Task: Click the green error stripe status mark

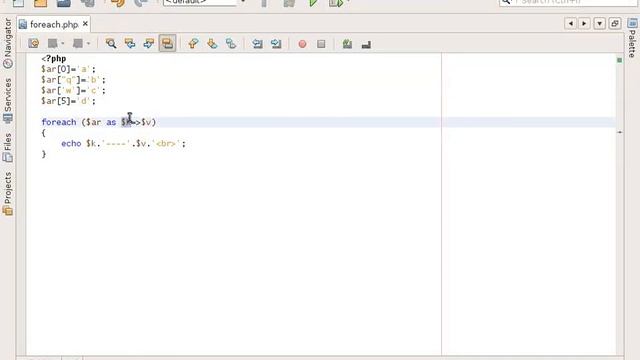Action: point(620,60)
